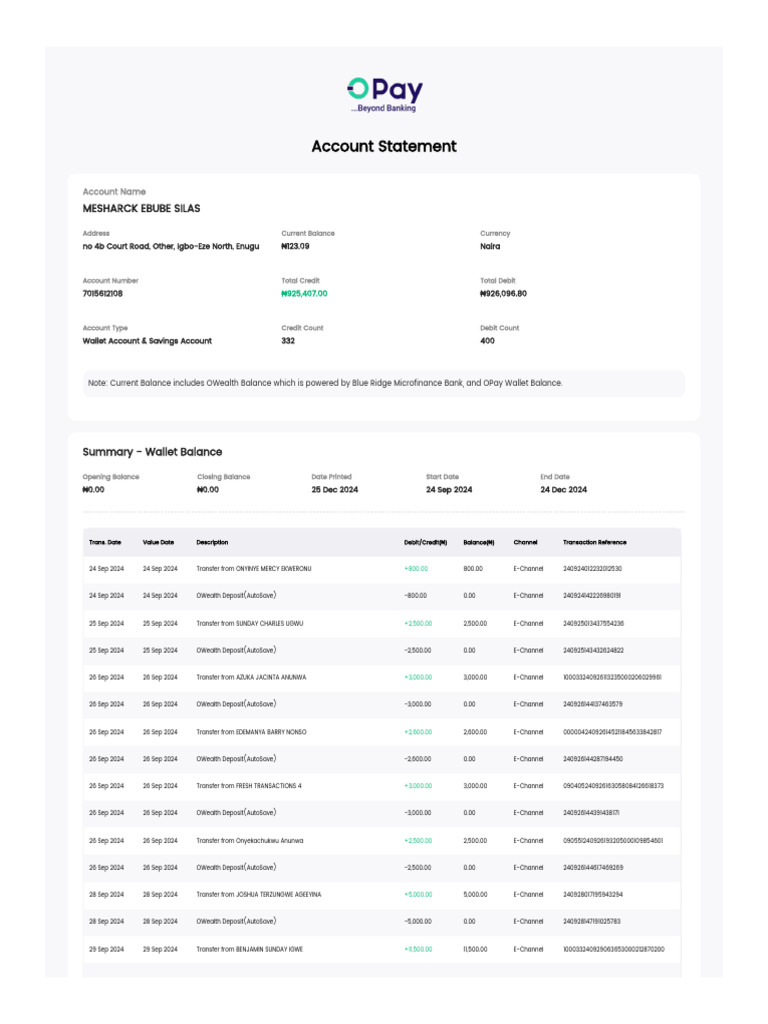
Task: Select the OWealth balance note text
Action: (x=325, y=383)
